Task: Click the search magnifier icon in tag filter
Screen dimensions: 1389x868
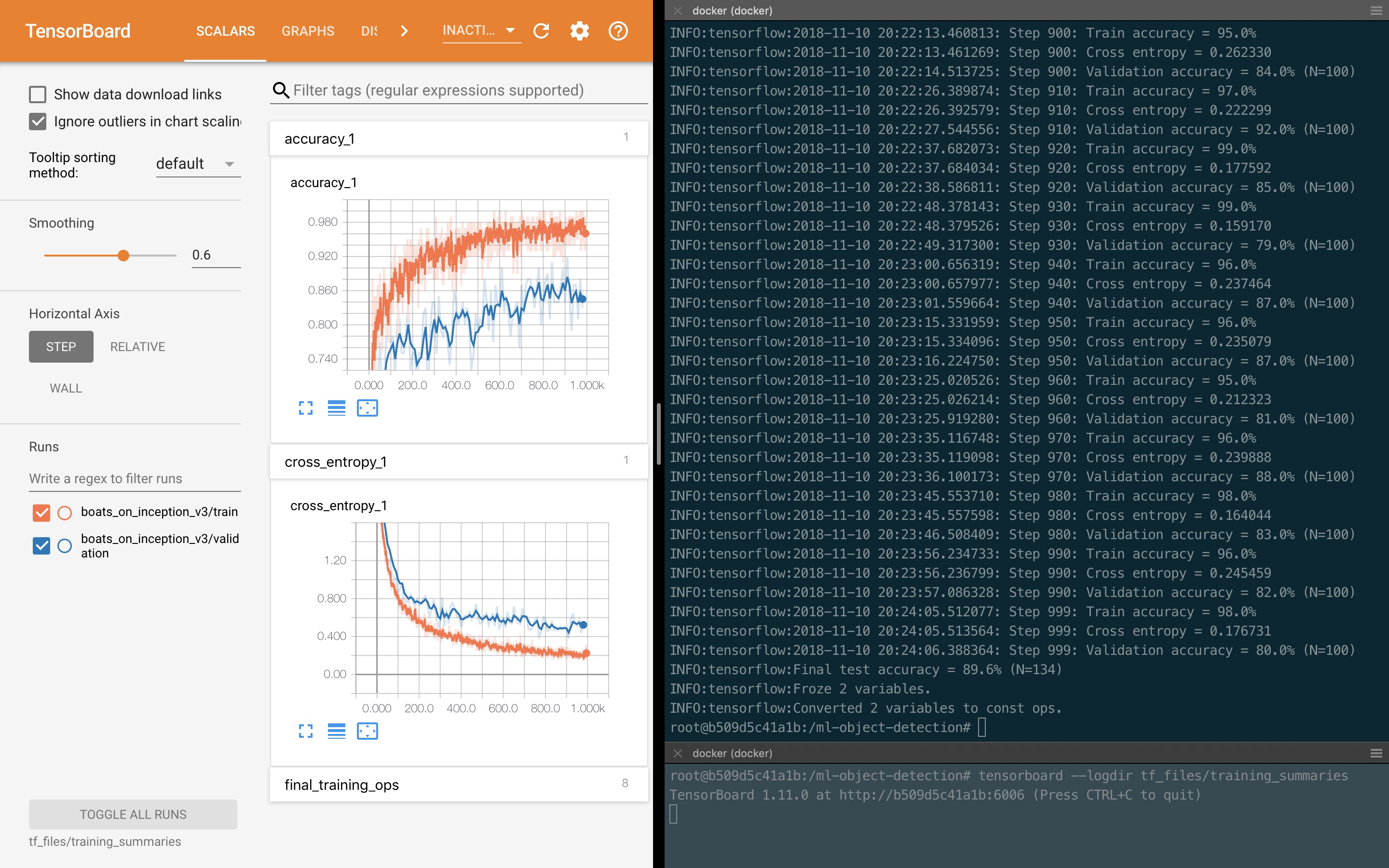Action: click(x=281, y=90)
